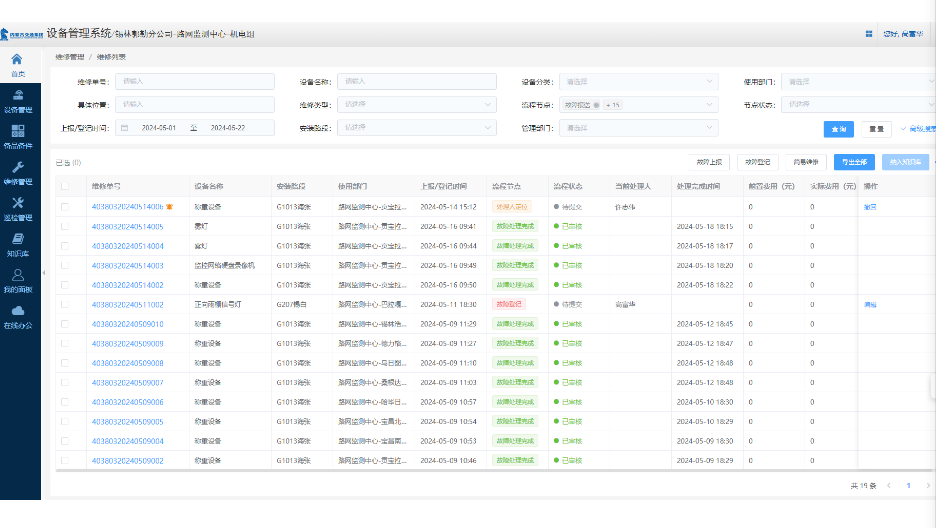
Task: Toggle the select-all checkbox in table header
Action: 66,186
